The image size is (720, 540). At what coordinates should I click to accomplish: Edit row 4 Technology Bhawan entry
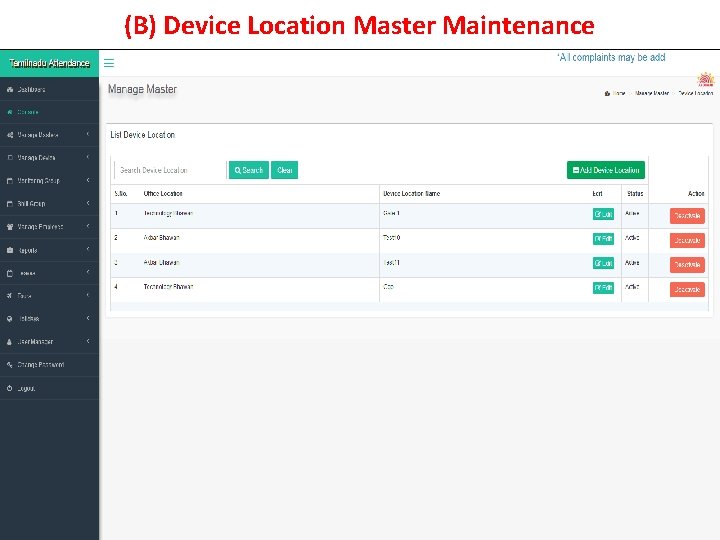coord(603,288)
